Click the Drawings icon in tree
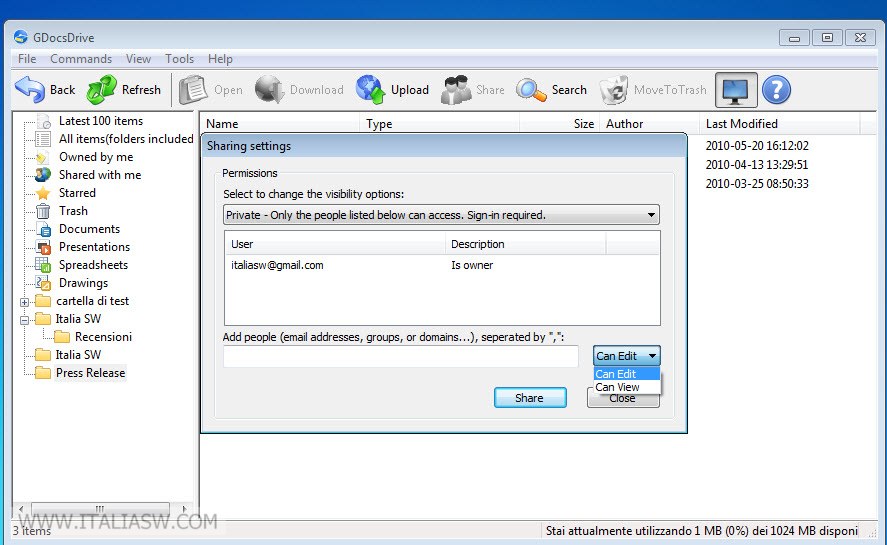Viewport: 887px width, 545px height. click(43, 283)
